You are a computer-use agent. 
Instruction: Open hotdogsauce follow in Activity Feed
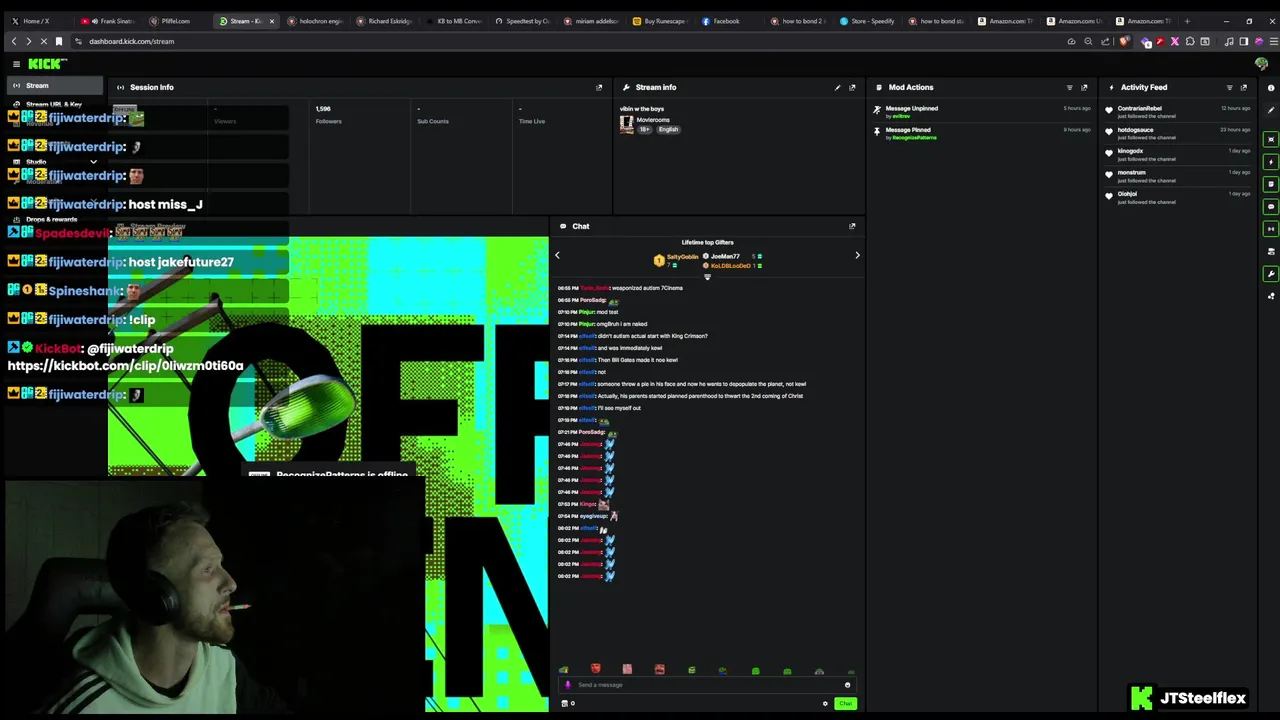[x=1136, y=132]
